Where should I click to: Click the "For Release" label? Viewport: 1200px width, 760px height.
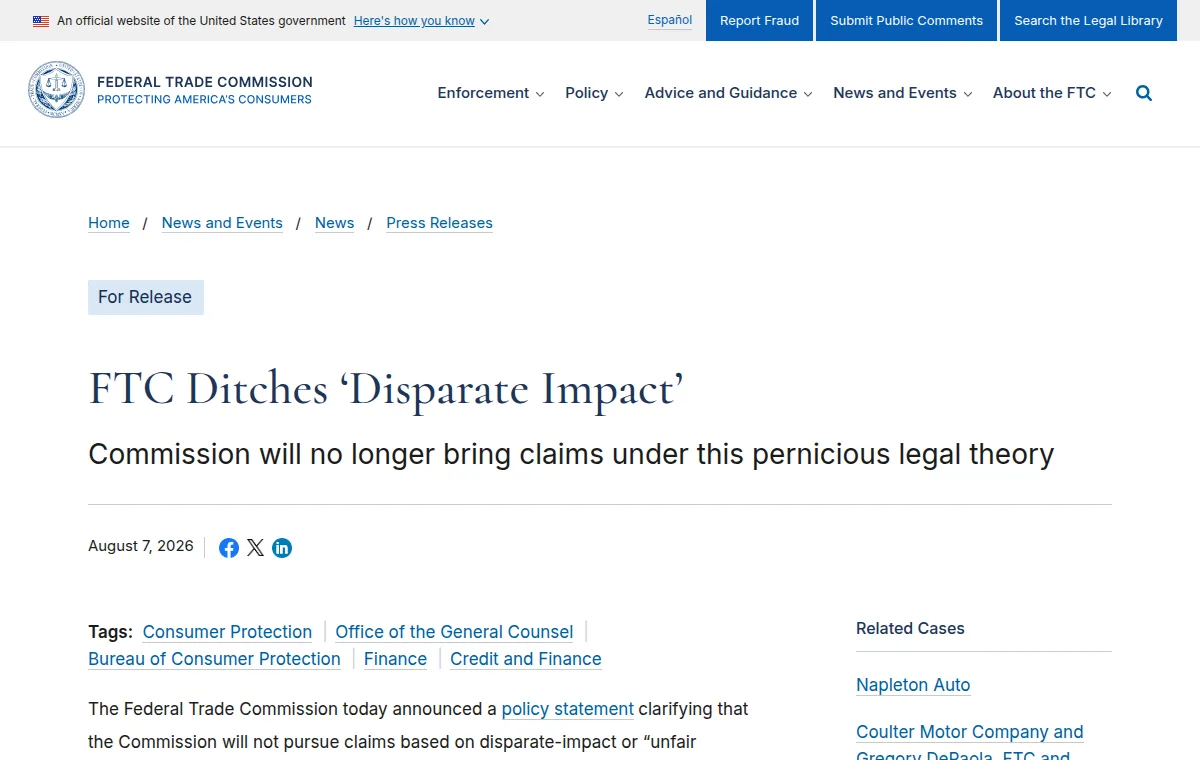pos(146,297)
